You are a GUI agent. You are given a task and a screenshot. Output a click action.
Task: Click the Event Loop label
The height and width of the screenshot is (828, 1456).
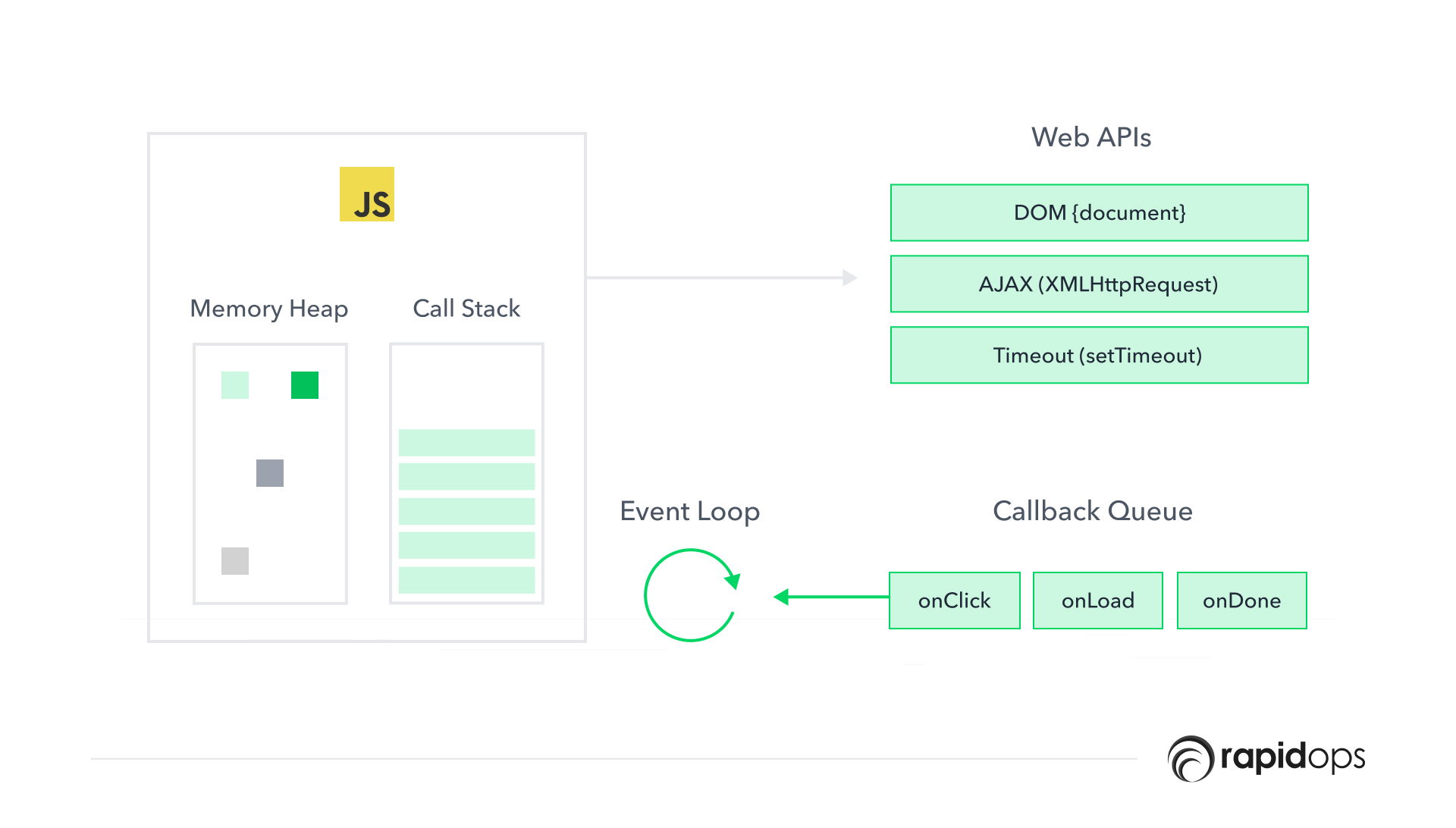tap(690, 512)
